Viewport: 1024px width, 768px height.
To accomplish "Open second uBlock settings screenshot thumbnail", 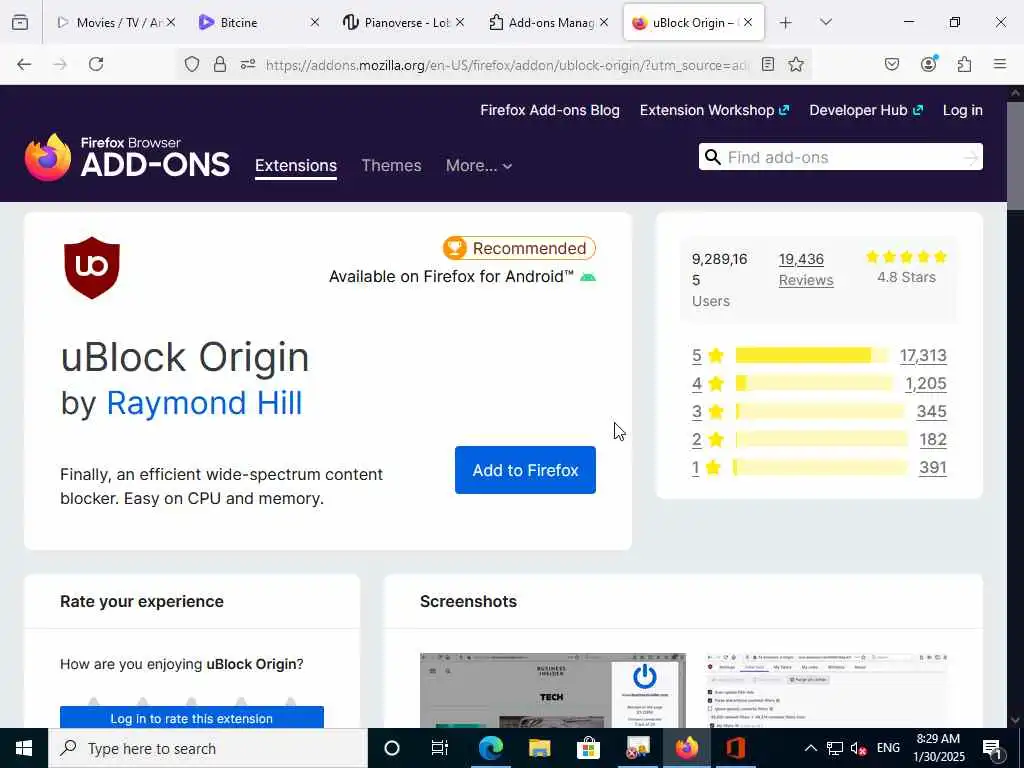I will 827,690.
